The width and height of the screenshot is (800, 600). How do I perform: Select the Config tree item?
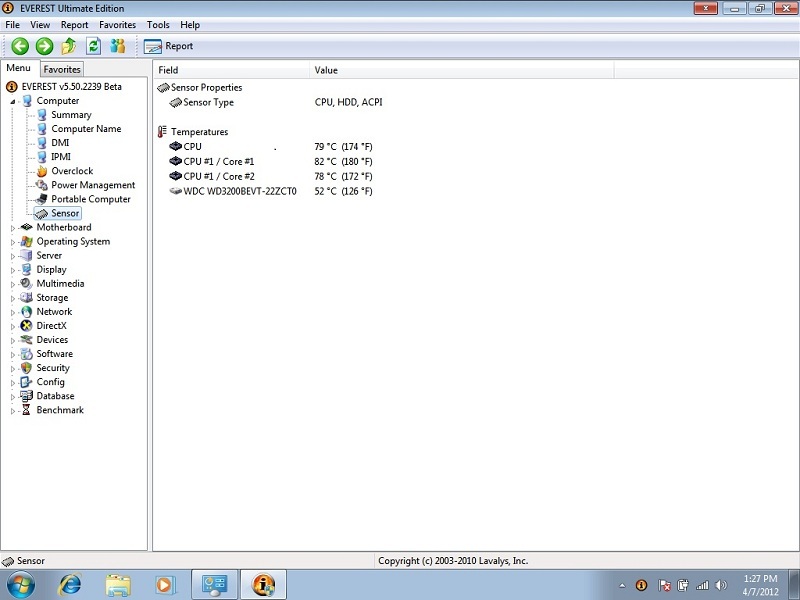[x=51, y=382]
